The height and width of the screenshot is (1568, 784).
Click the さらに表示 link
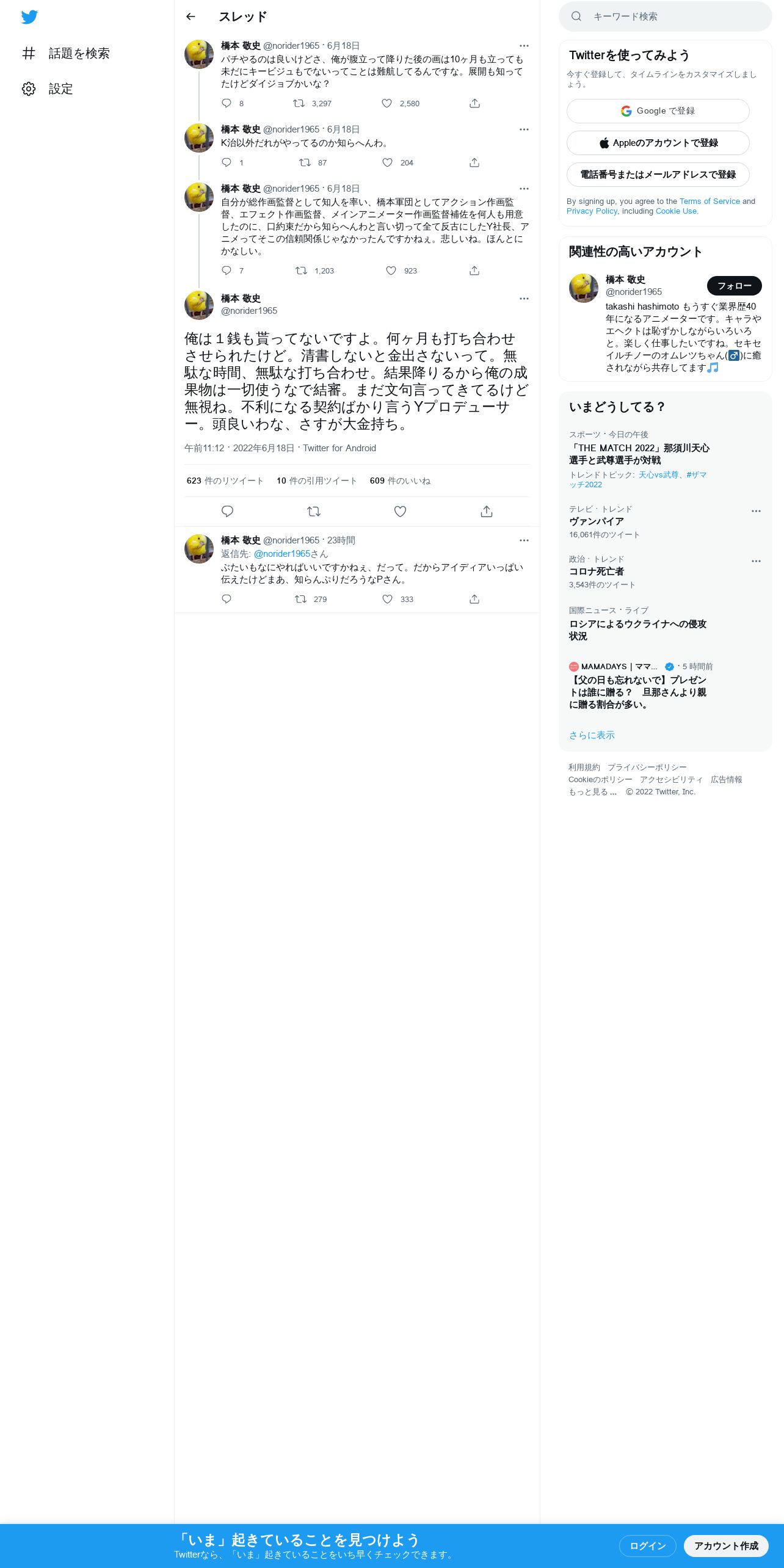[592, 735]
